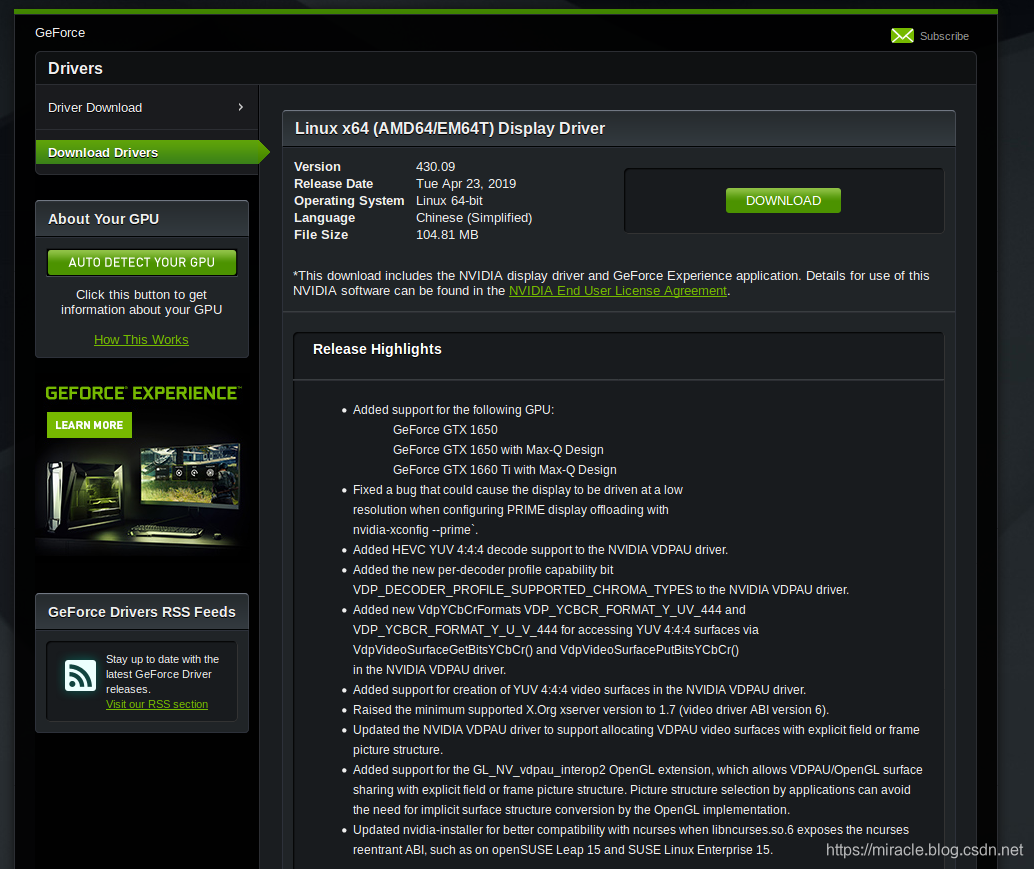The image size is (1034, 869).
Task: Open the How This Works link
Action: coord(141,340)
